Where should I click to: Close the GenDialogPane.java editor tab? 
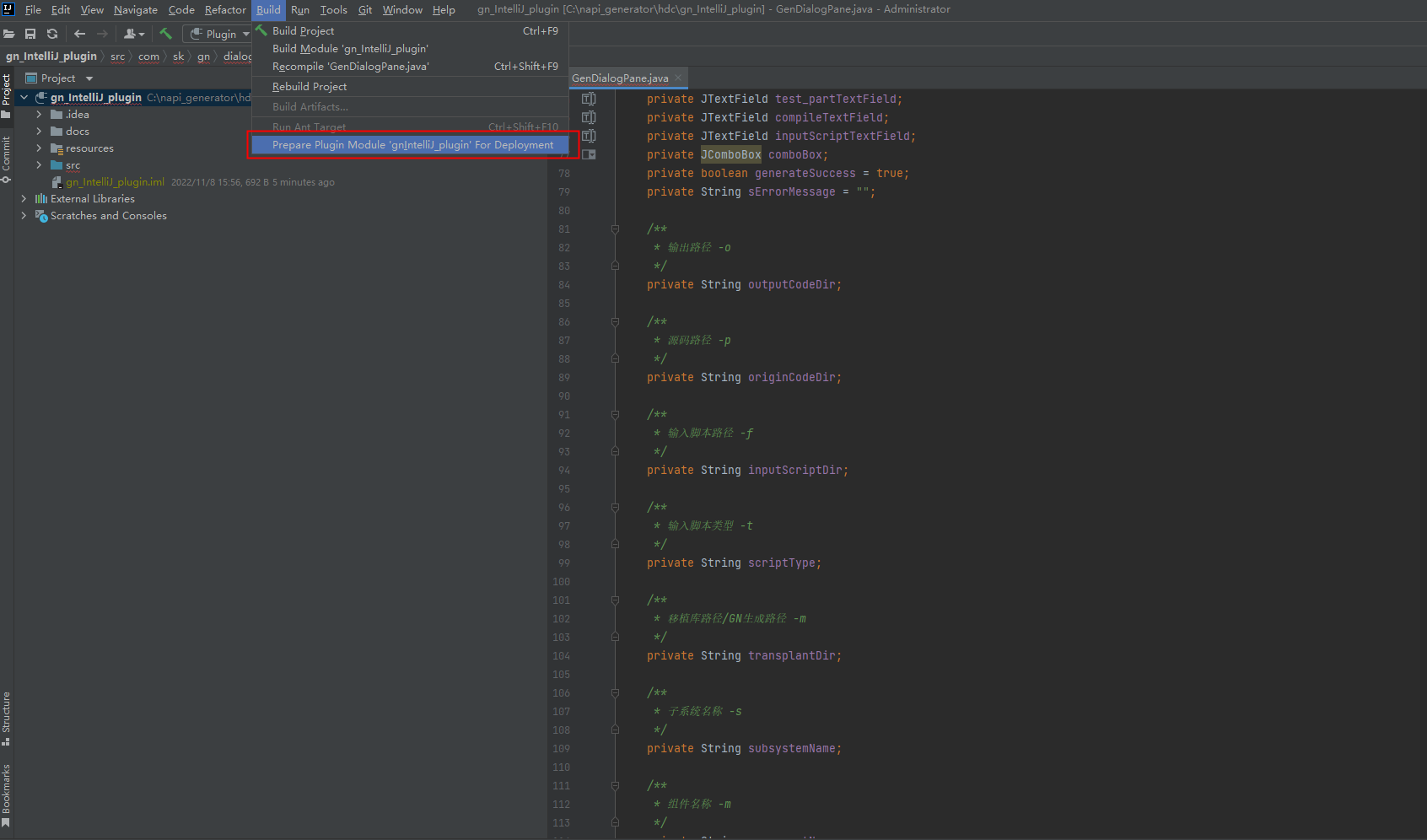678,78
